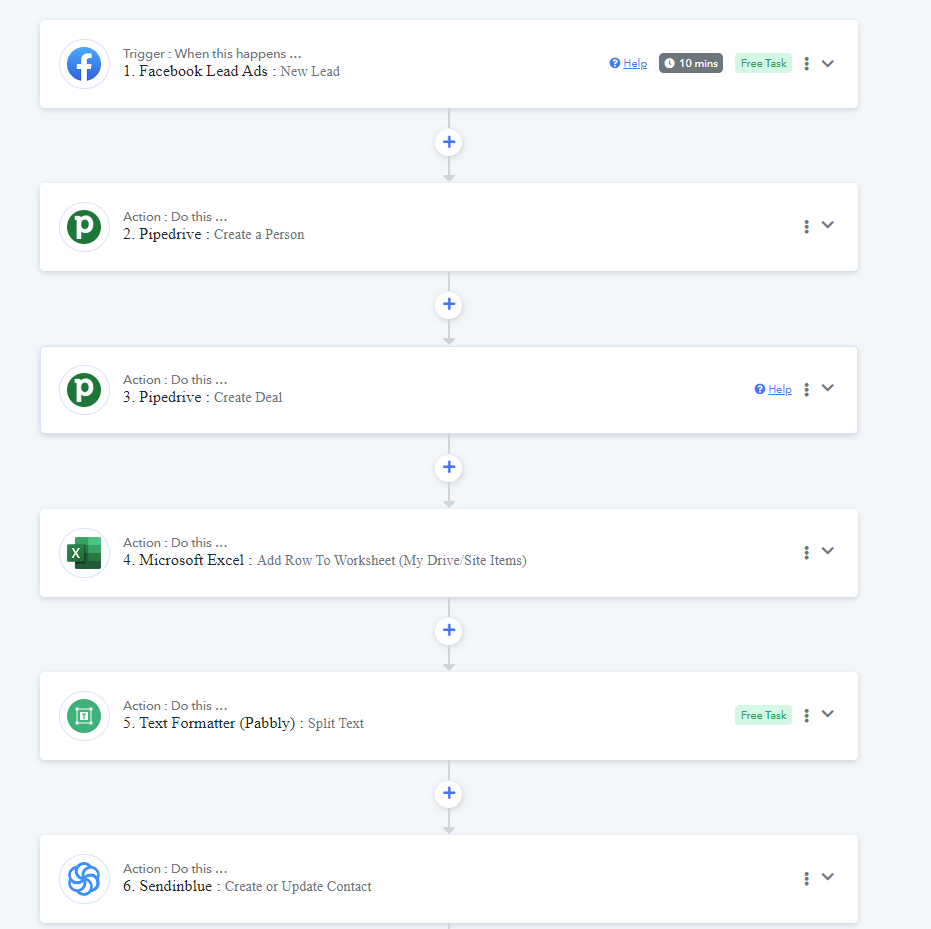Open the three-dot menu for Sendinblue step
931x929 pixels.
[806, 878]
